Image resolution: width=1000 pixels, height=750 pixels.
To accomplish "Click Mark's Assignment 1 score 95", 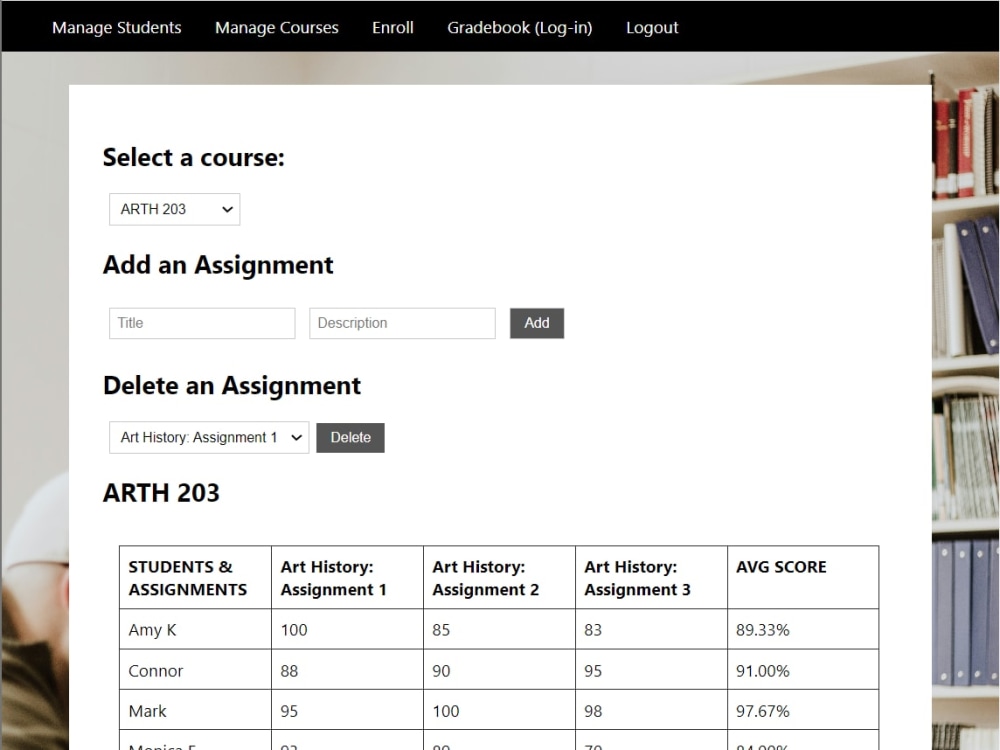I will (x=348, y=710).
